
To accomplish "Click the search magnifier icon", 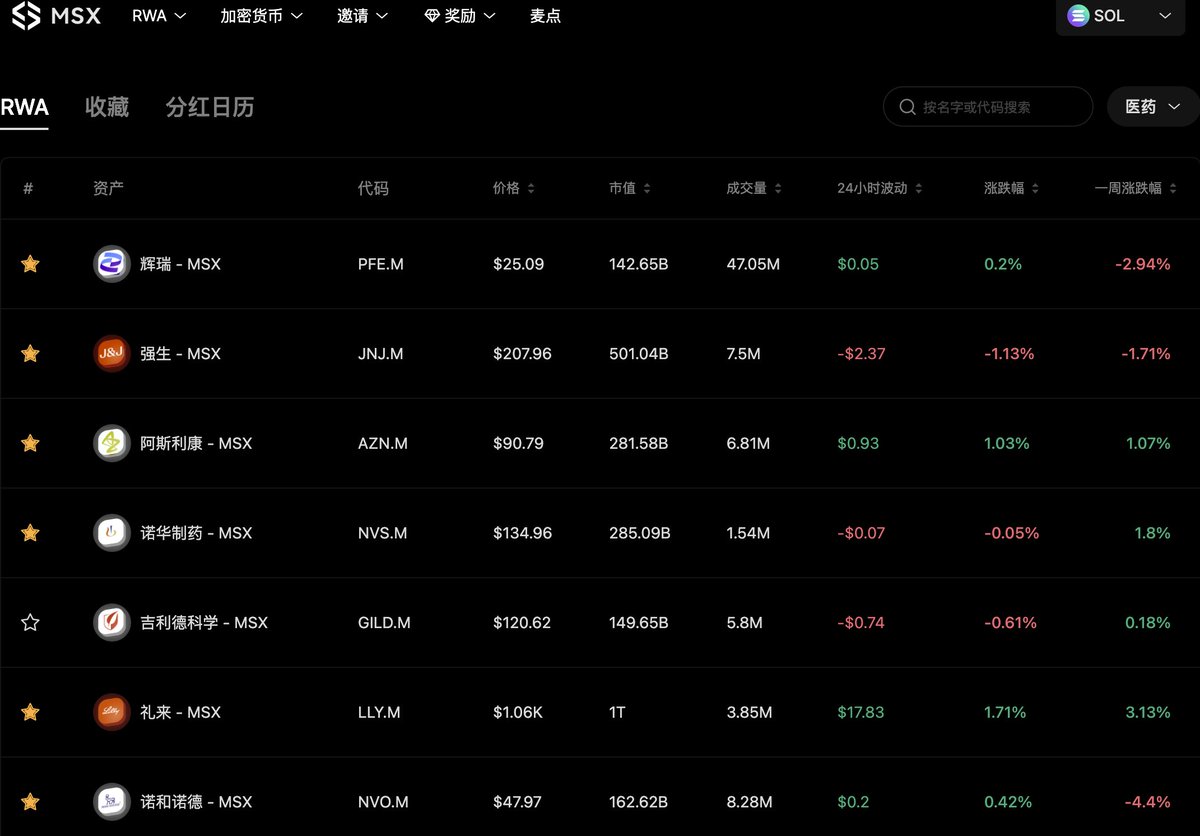I will 908,106.
